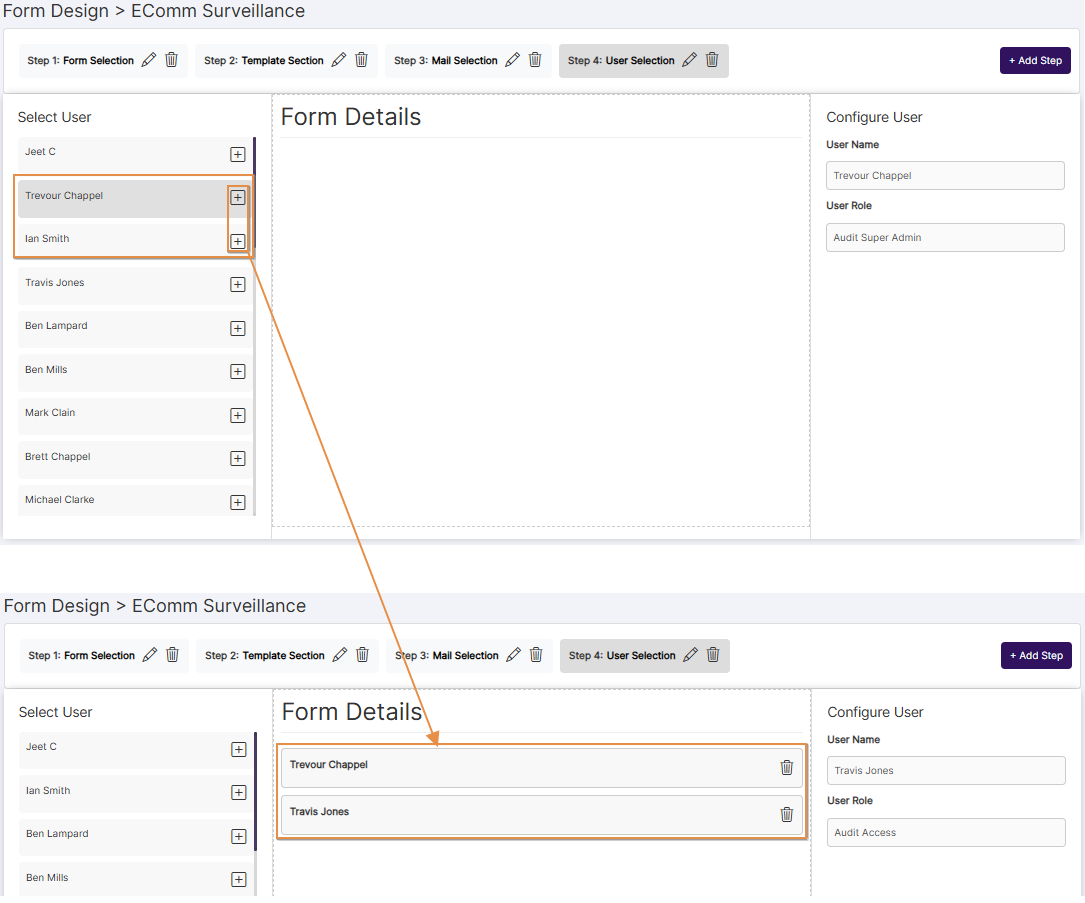The width and height of the screenshot is (1085, 903).
Task: Edit Step 1 Form Selection name via pencil icon
Action: (x=148, y=59)
